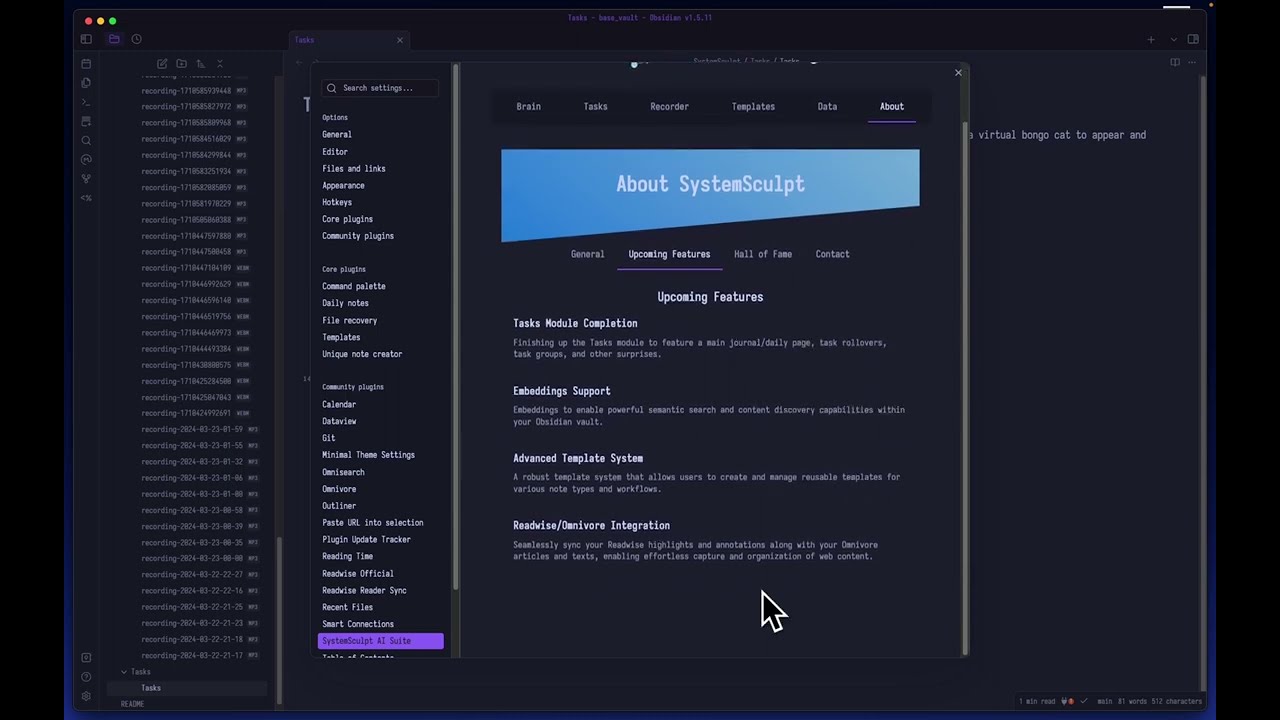The image size is (1280, 720).
Task: Switch to the Brain tab
Action: (528, 106)
